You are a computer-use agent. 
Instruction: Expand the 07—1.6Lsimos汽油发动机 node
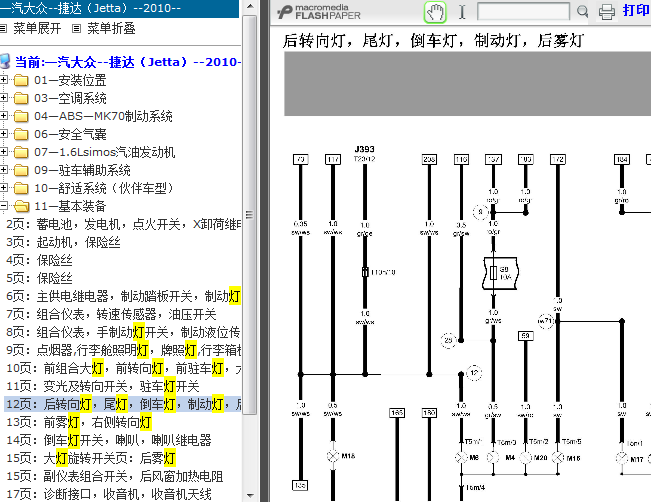3,152
